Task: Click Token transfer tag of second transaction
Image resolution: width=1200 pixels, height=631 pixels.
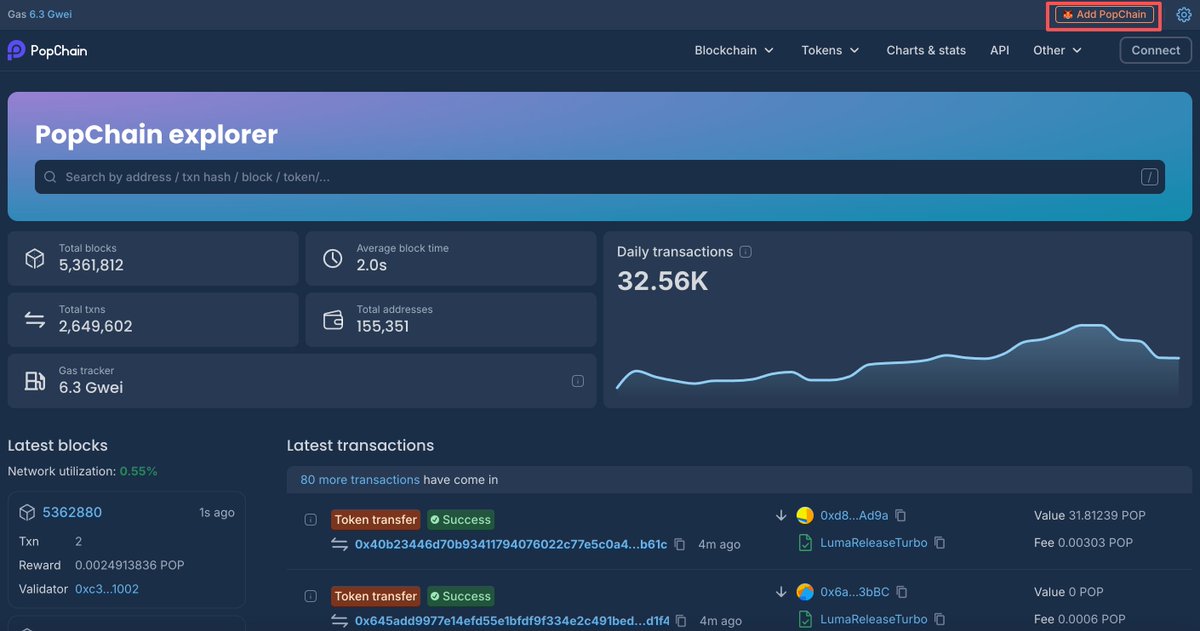Action: tap(376, 596)
